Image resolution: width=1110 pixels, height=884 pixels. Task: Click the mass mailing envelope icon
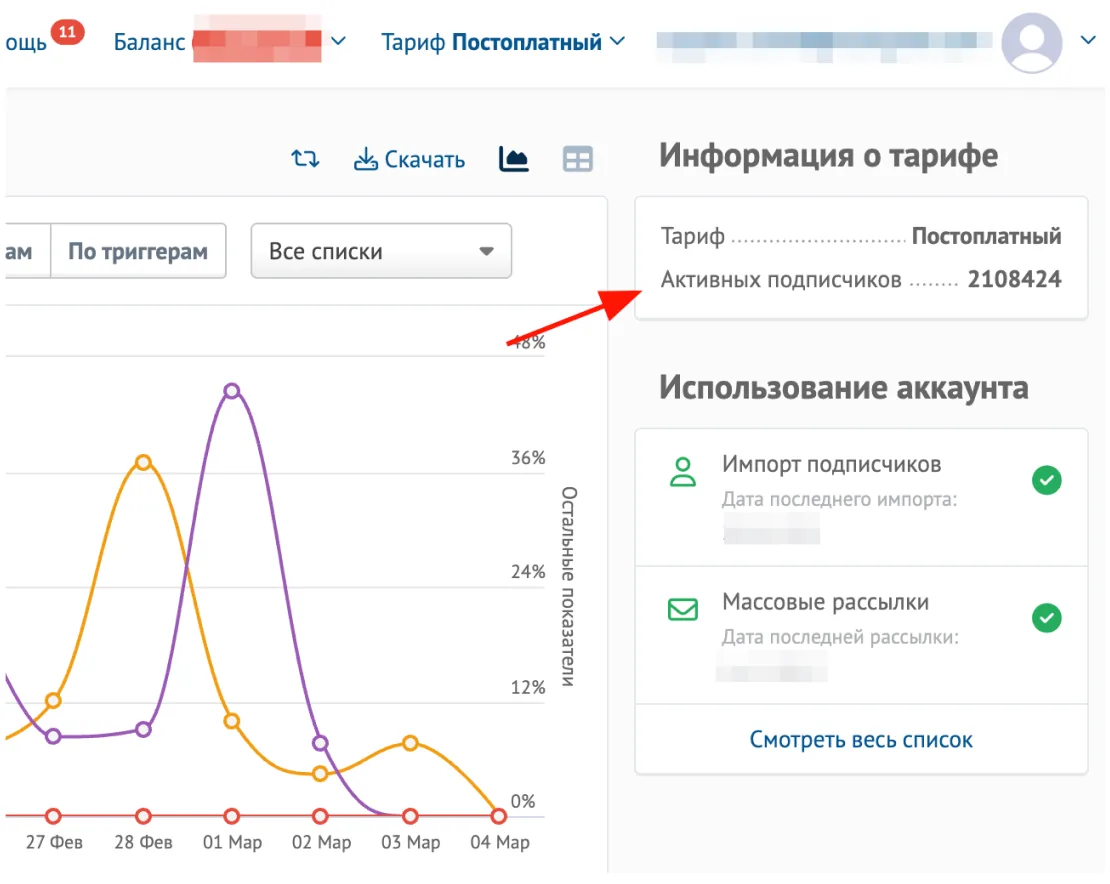(682, 609)
